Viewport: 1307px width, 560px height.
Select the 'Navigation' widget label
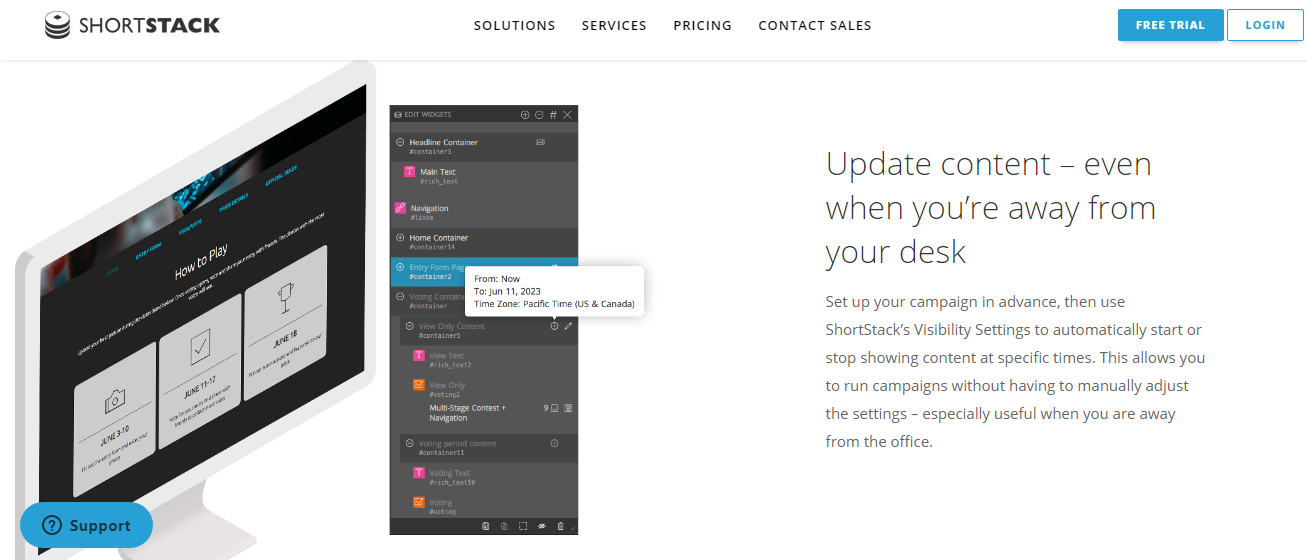(430, 208)
